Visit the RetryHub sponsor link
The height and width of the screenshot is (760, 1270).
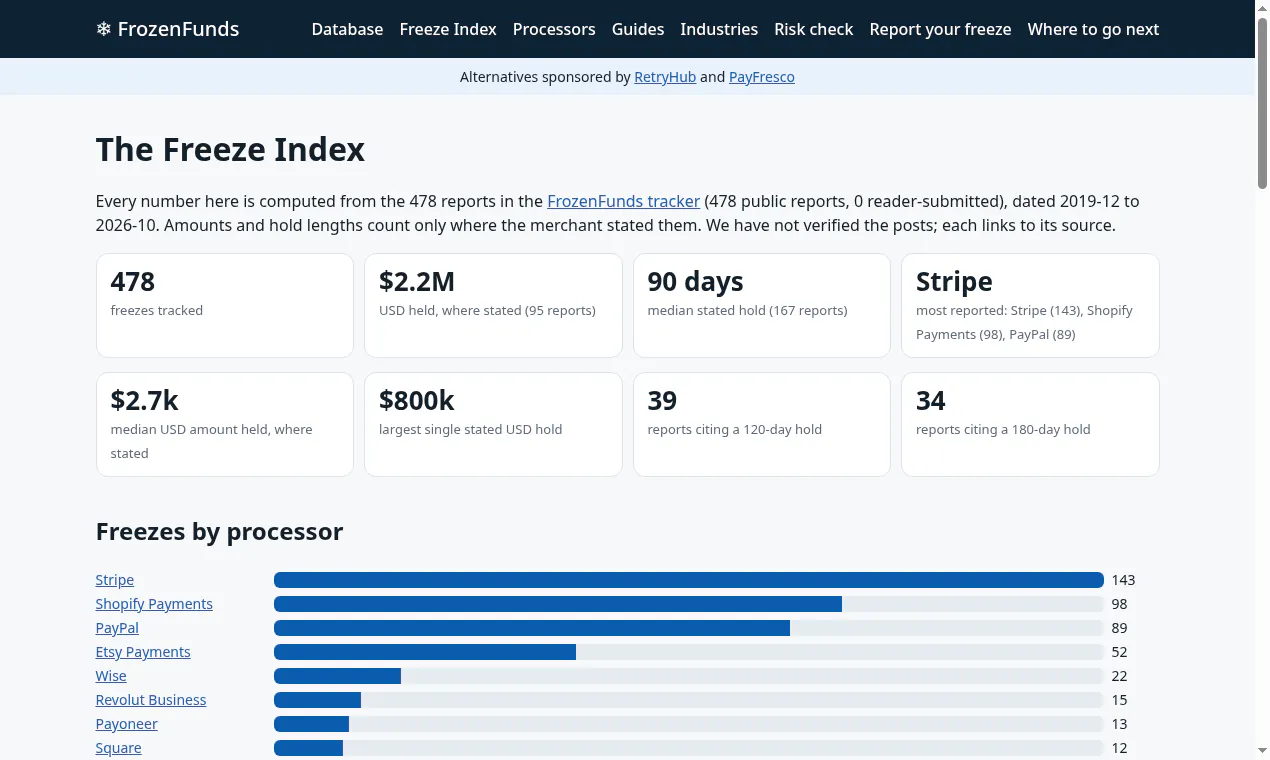(665, 77)
